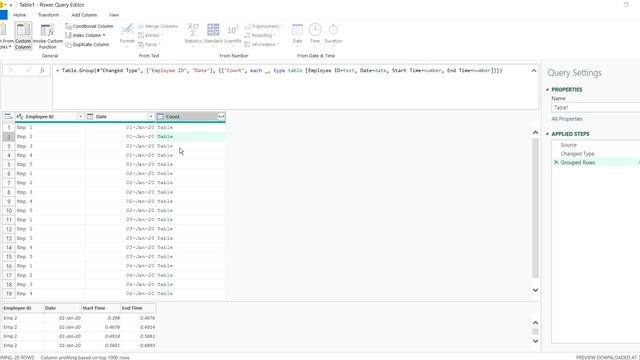Click inside the formula bar text

click(282, 71)
